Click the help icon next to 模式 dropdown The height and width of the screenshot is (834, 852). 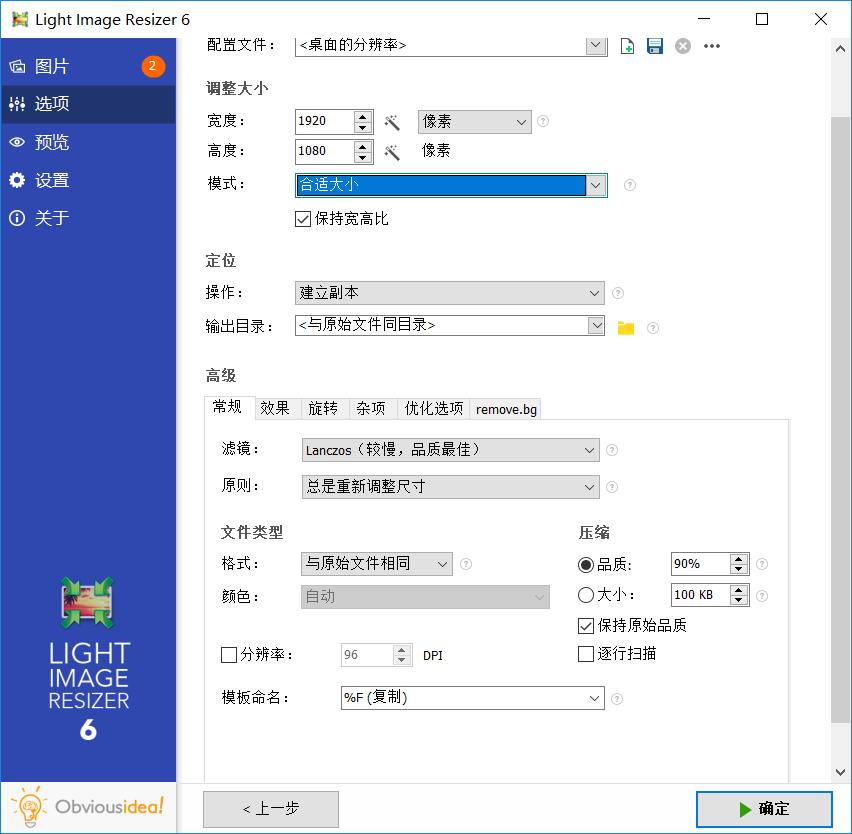(629, 185)
